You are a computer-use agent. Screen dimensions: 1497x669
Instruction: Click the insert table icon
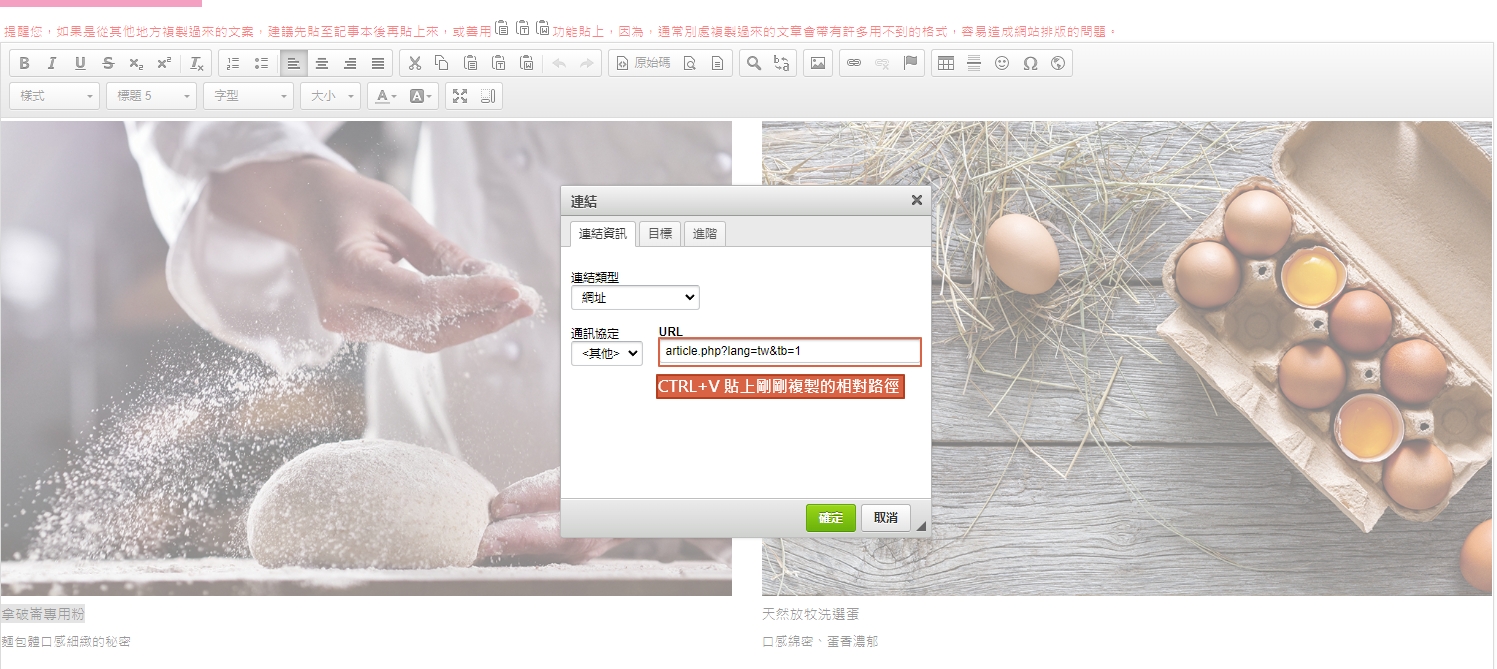[945, 63]
